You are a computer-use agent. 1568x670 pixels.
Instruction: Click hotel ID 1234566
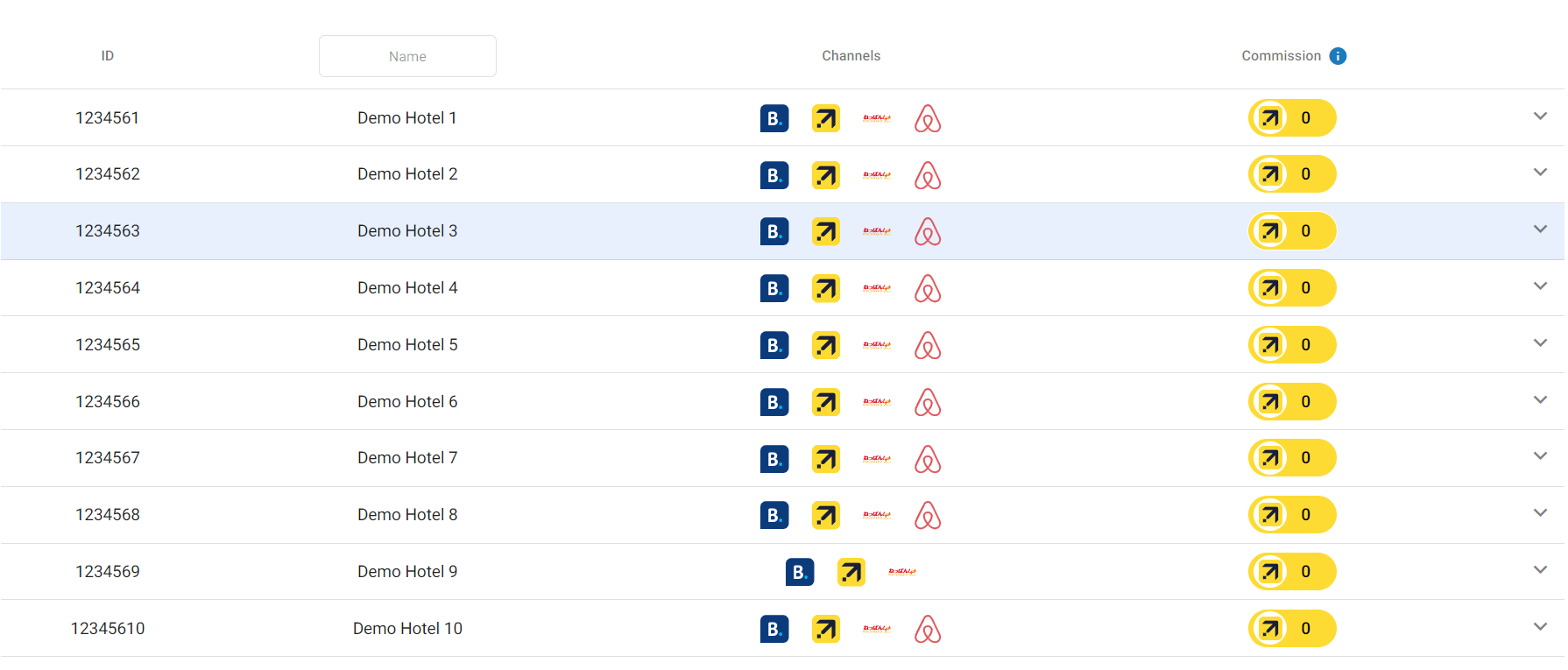[x=107, y=402]
